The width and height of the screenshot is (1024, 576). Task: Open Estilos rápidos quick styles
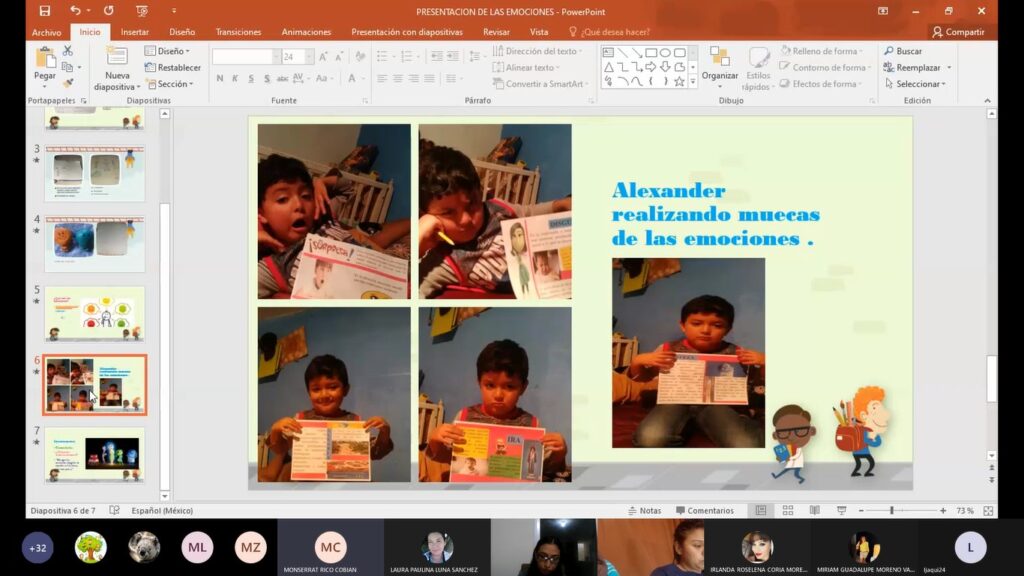758,69
